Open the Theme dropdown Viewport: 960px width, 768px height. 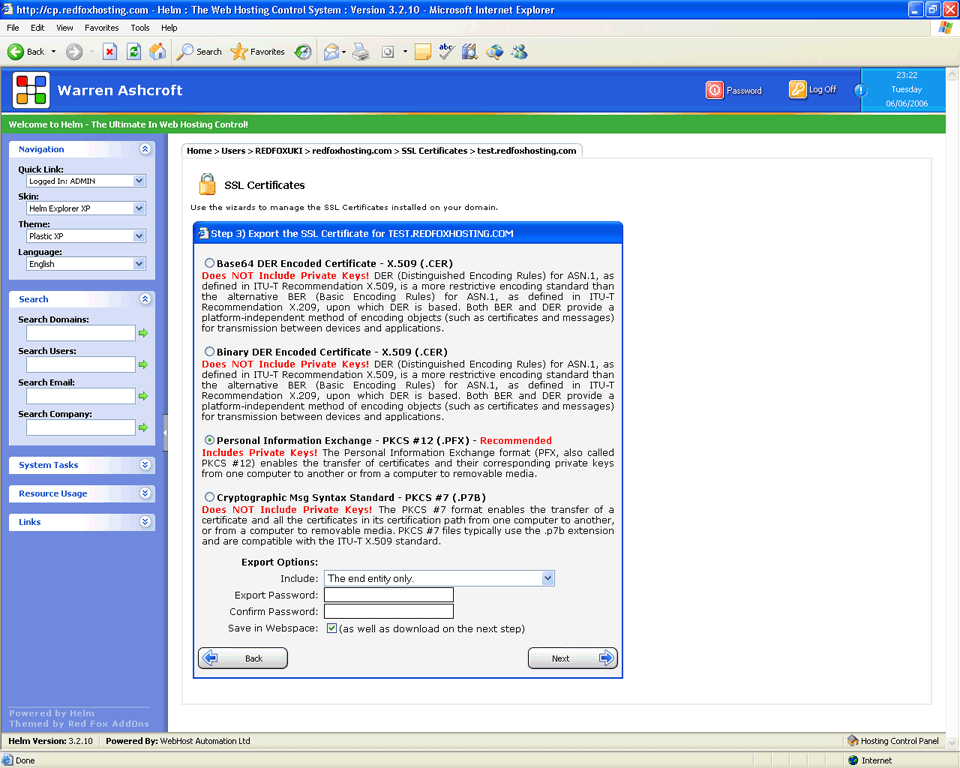click(86, 236)
